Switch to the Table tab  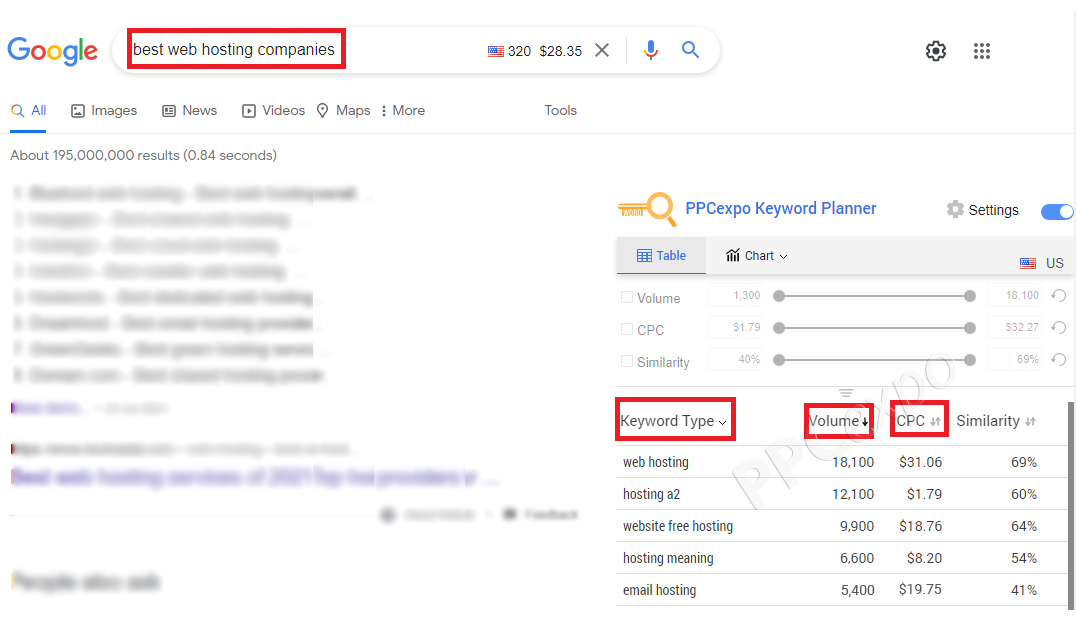point(662,255)
